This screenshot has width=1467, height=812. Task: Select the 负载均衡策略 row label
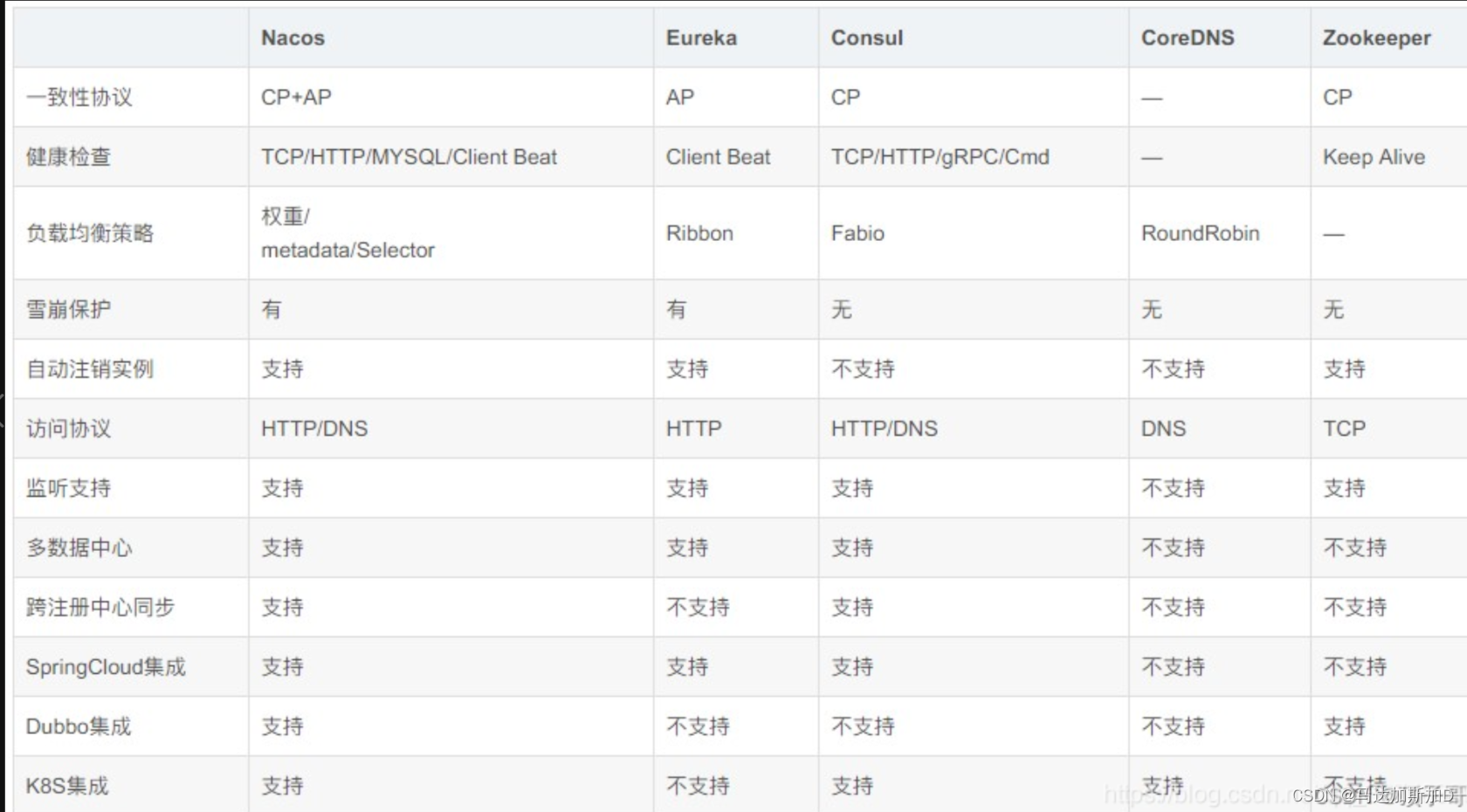point(90,233)
